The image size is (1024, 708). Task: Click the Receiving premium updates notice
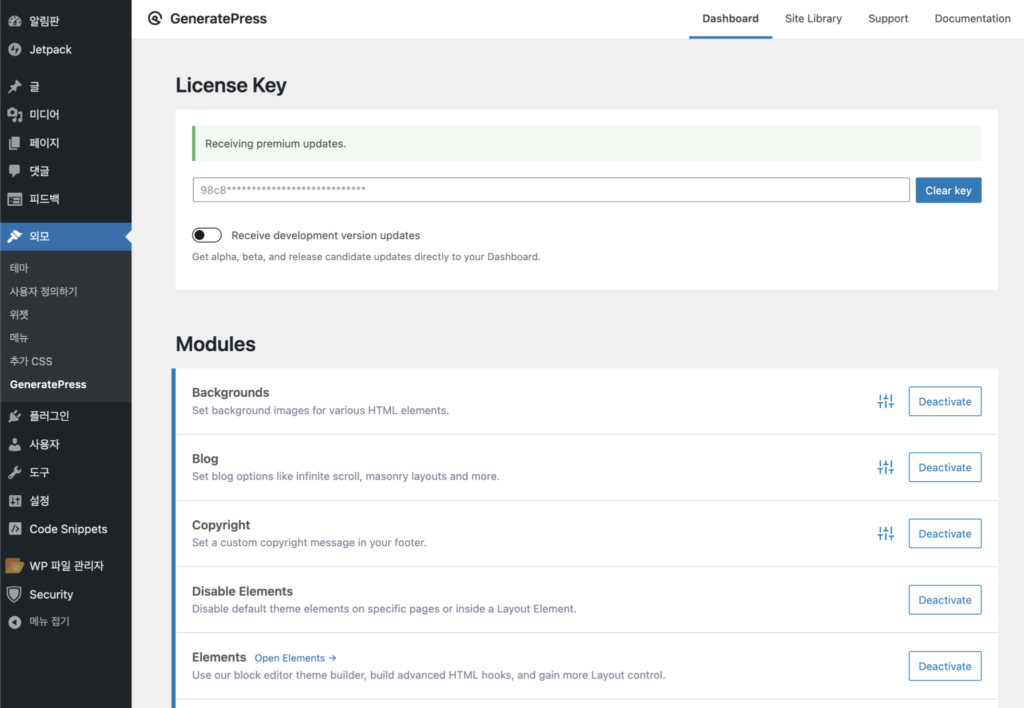586,144
